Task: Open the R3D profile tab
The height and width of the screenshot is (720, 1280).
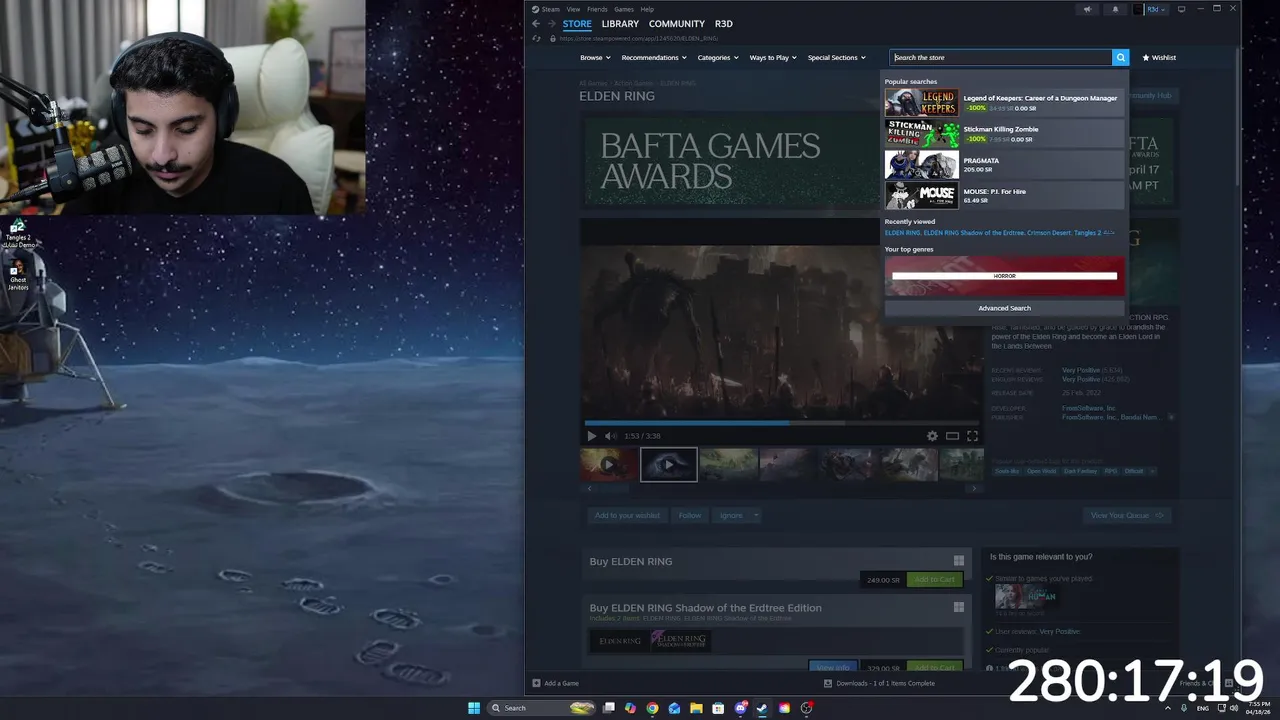Action: click(x=724, y=24)
